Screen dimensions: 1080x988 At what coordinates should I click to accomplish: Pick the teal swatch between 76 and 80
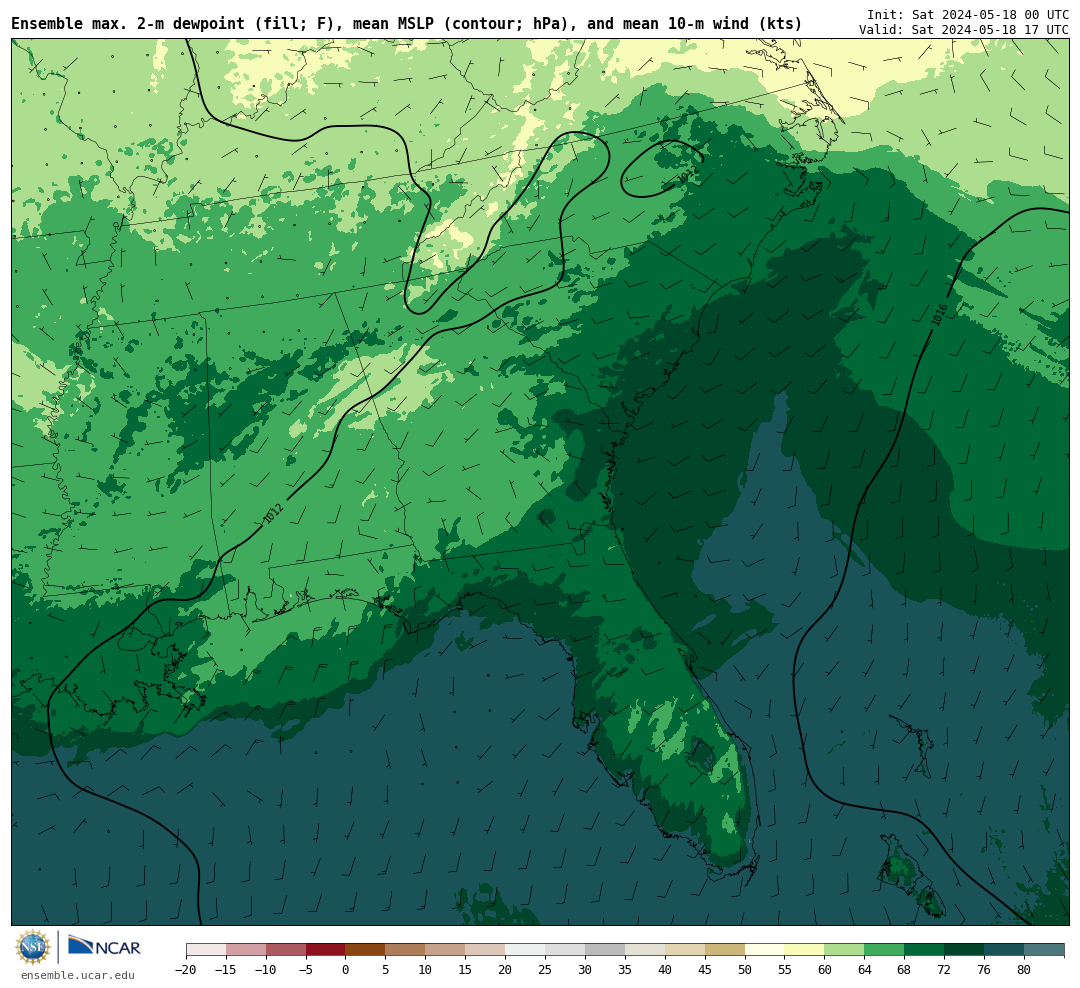1005,949
